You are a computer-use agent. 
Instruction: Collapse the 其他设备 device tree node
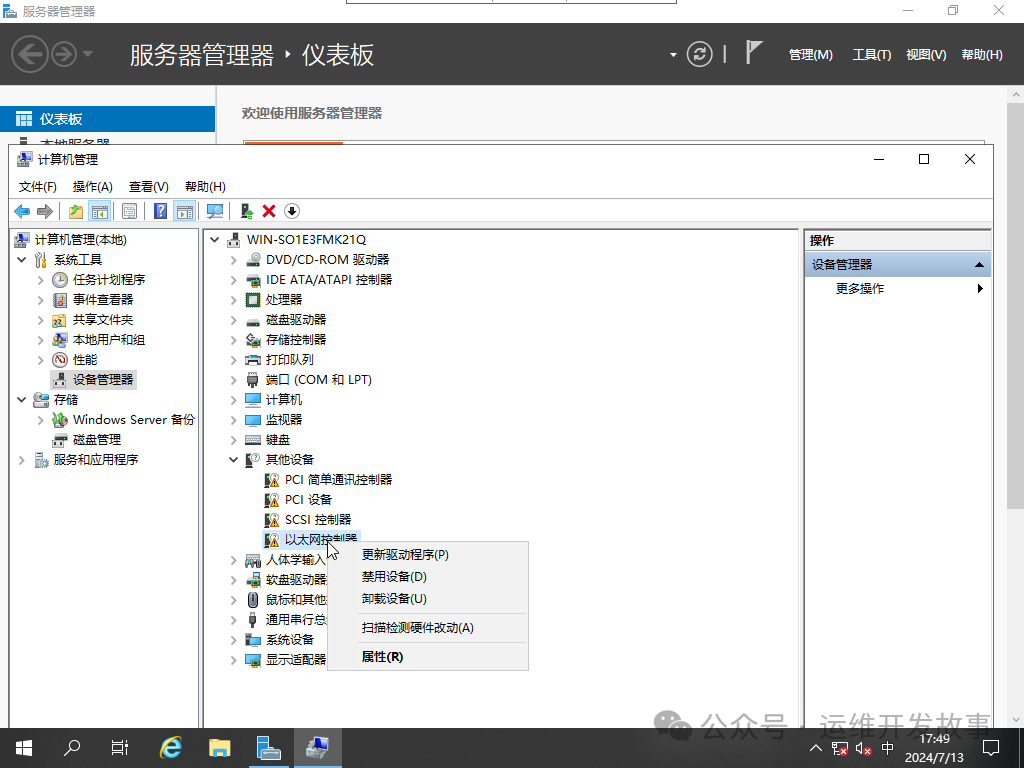pos(233,459)
